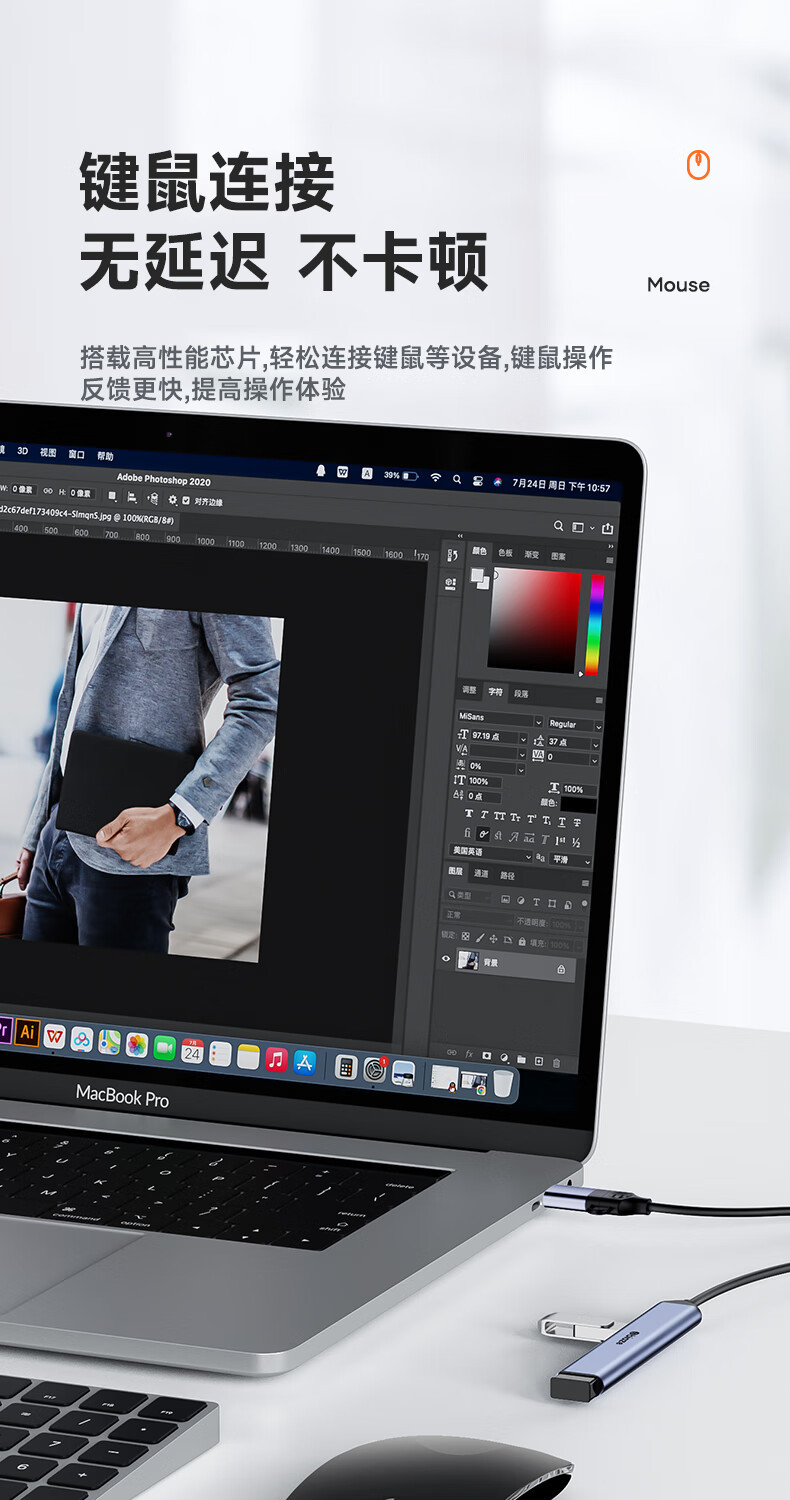Click the horizontal scale 100% field
Image resolution: width=790 pixels, height=1500 pixels.
coord(579,789)
